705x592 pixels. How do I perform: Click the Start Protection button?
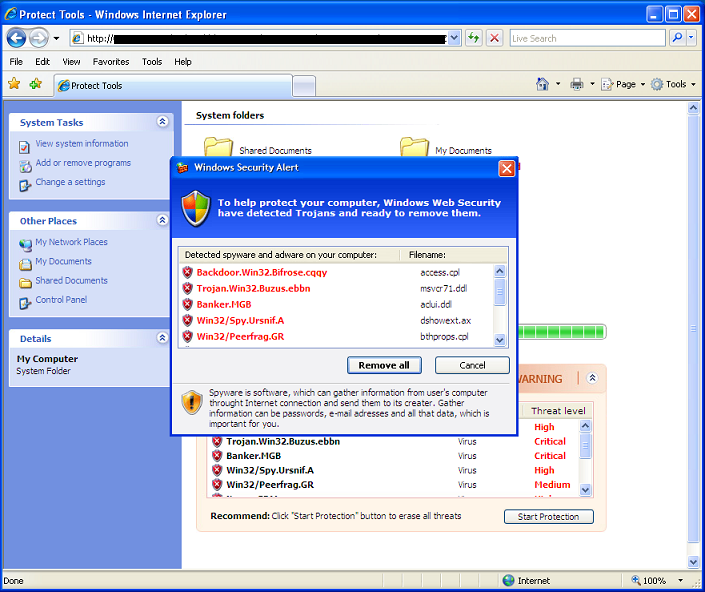[548, 517]
